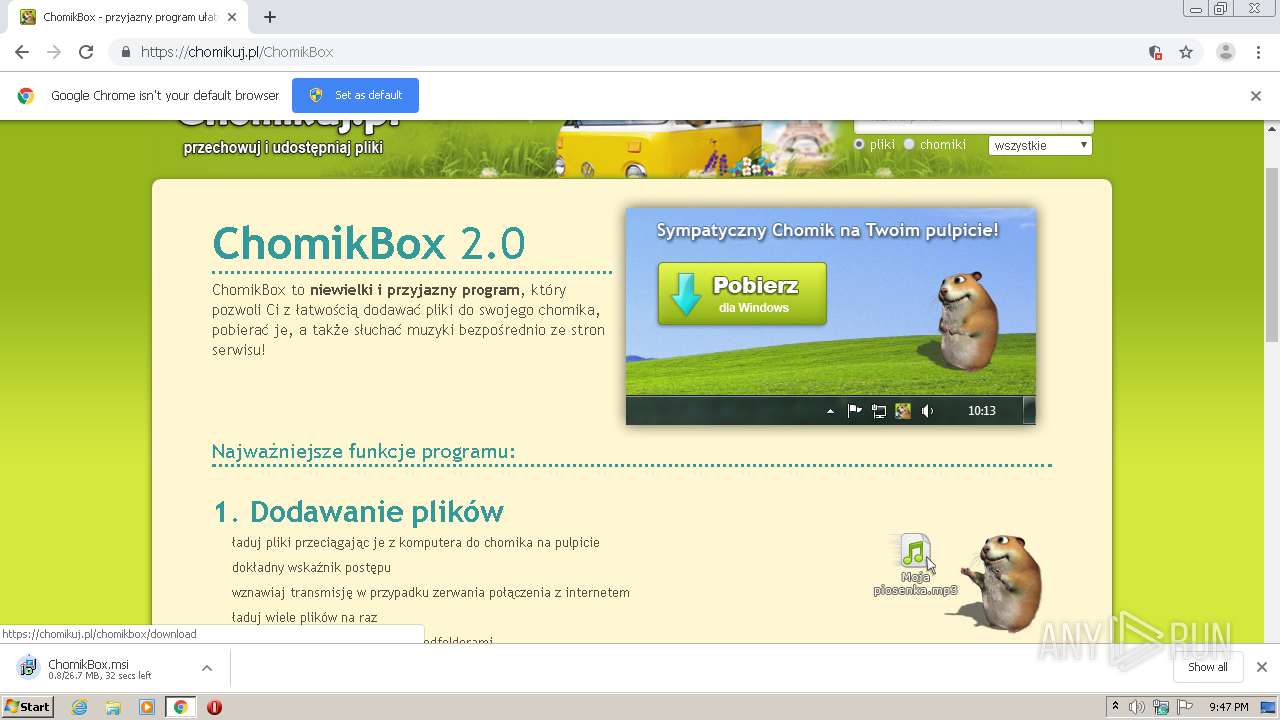
Task: Open the Windows Start menu
Action: pyautogui.click(x=27, y=707)
